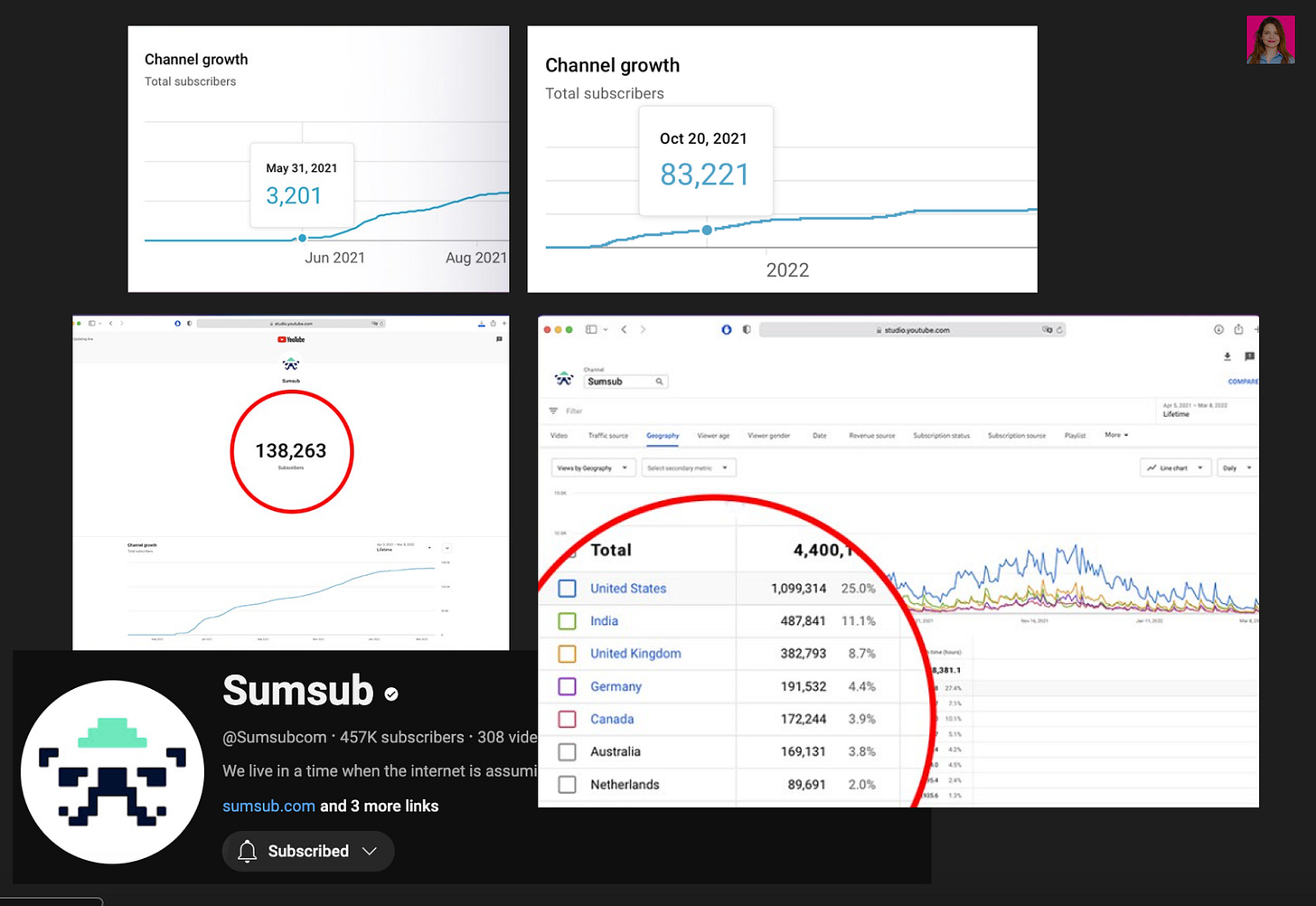The height and width of the screenshot is (906, 1316).
Task: Select the India checkbox
Action: click(x=567, y=621)
